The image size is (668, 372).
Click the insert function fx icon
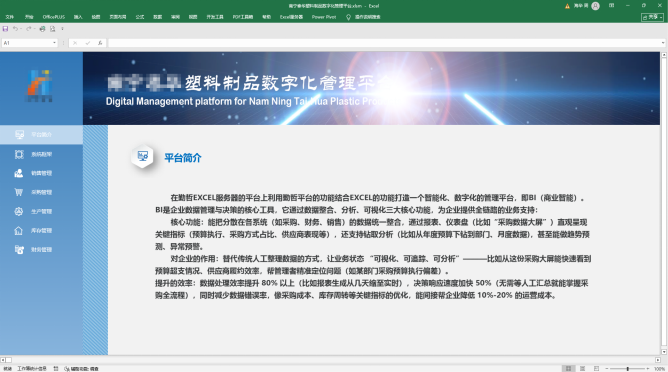100,43
